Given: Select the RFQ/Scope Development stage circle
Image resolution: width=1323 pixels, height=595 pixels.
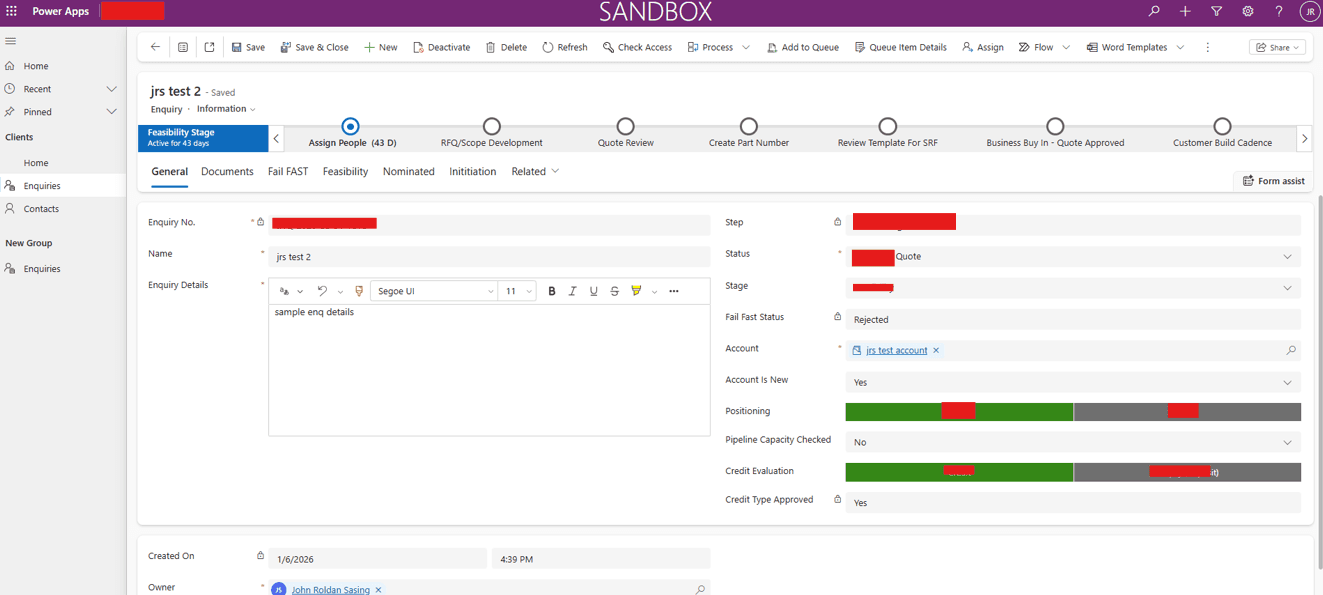Looking at the screenshot, I should (x=491, y=126).
